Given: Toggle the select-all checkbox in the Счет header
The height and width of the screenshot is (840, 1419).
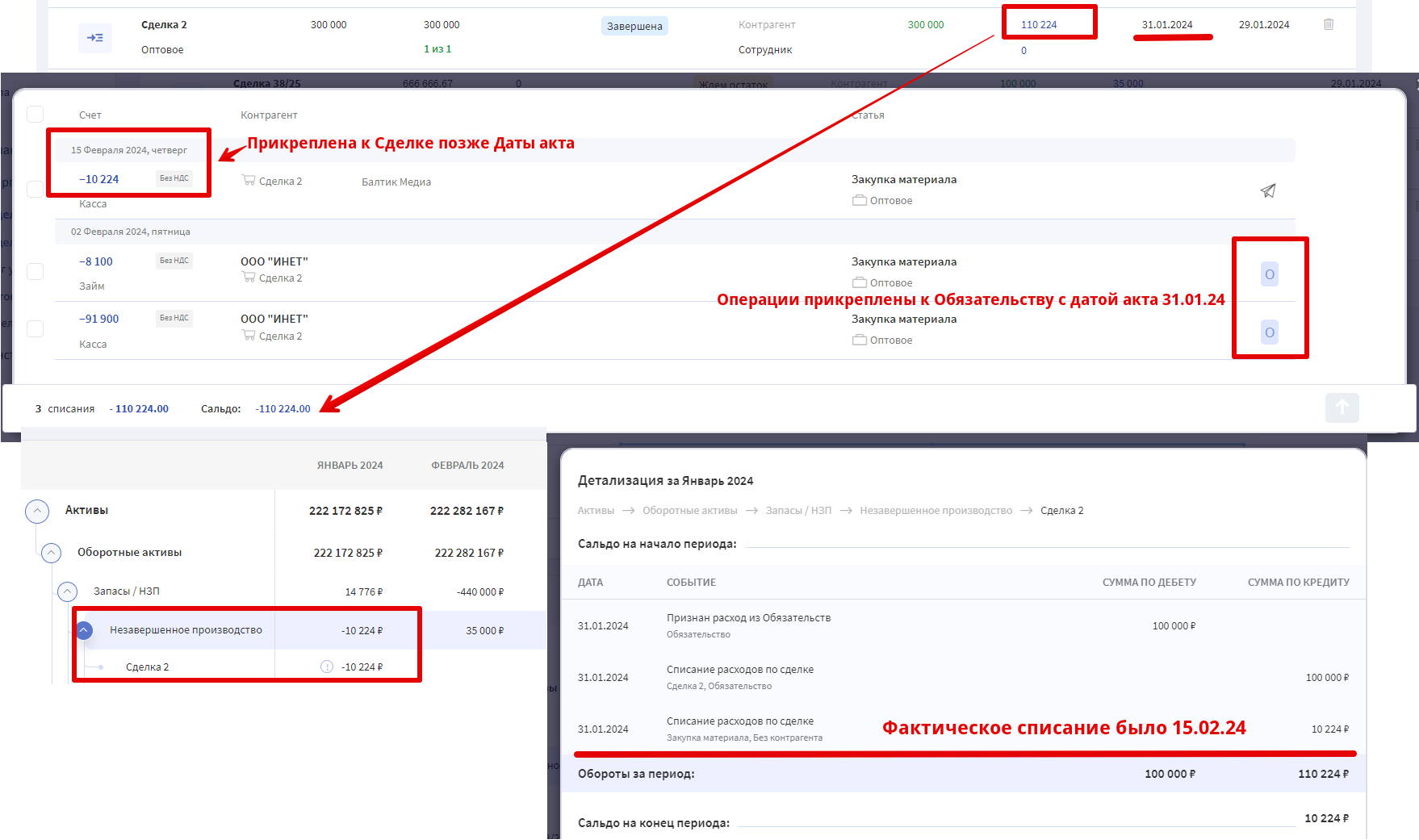Looking at the screenshot, I should (35, 114).
